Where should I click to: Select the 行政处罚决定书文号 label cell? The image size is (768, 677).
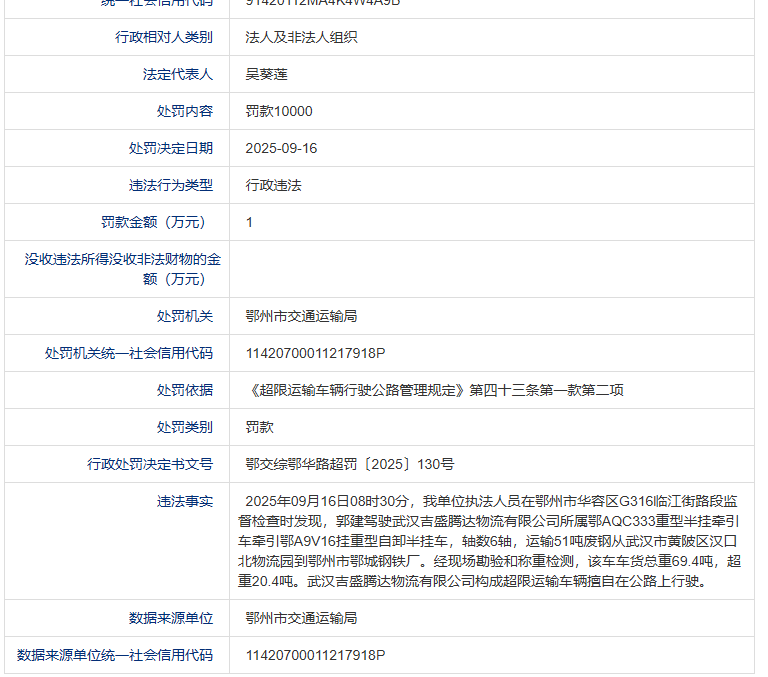pos(150,464)
